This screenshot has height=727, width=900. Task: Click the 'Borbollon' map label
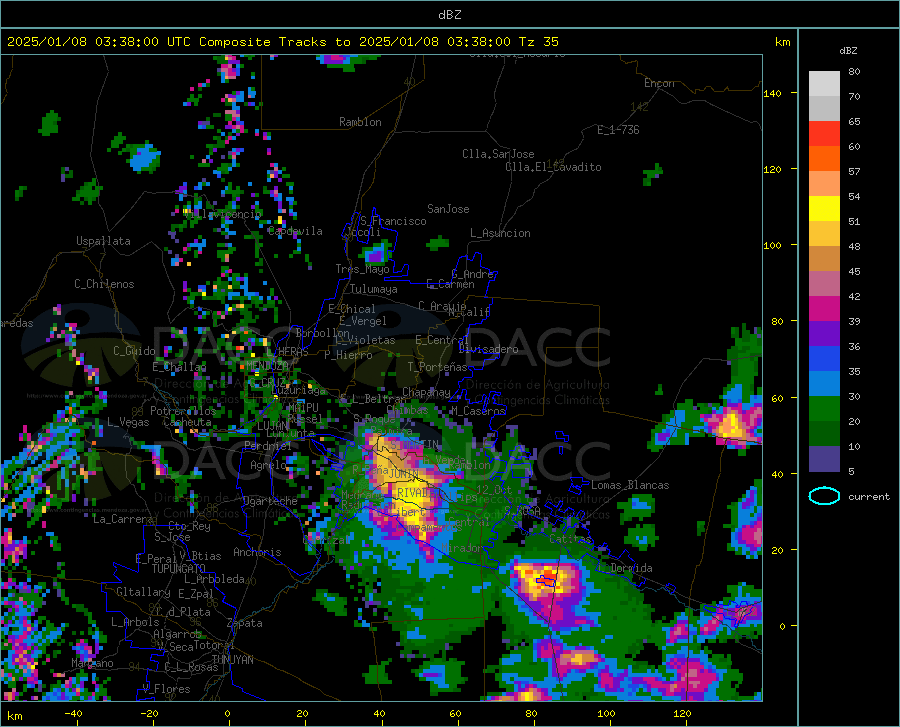tap(323, 333)
